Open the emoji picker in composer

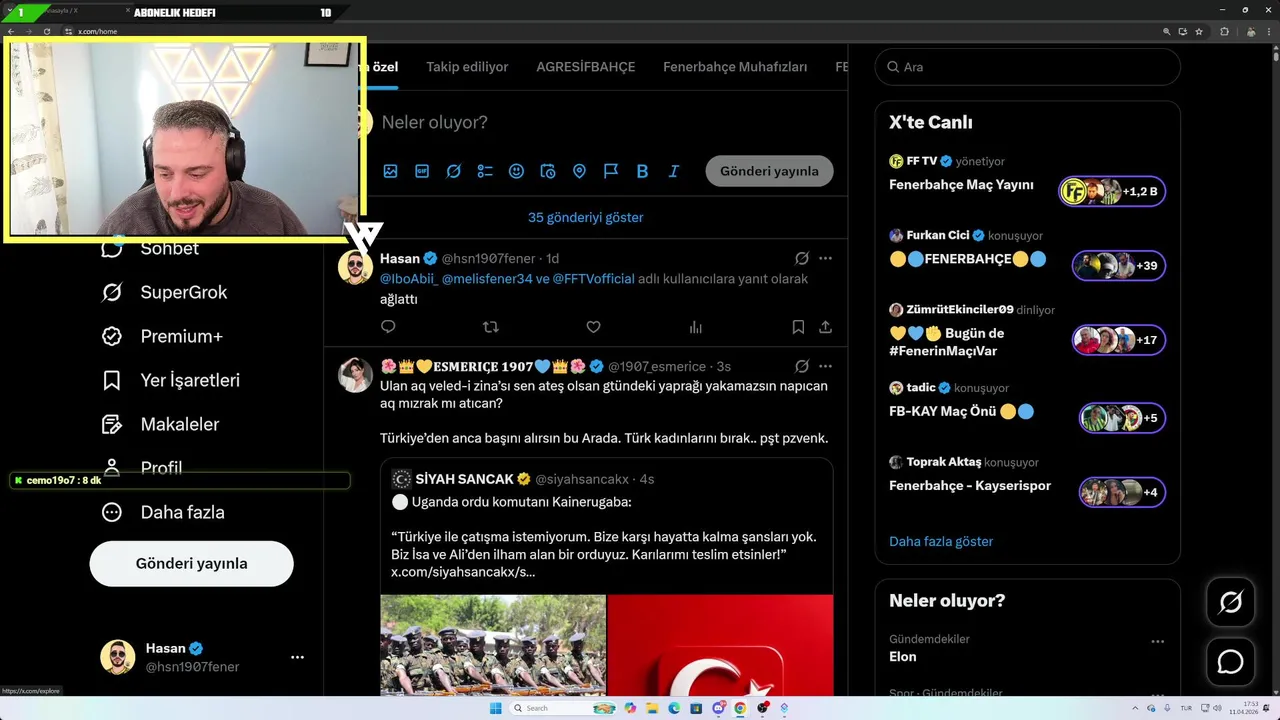[516, 171]
